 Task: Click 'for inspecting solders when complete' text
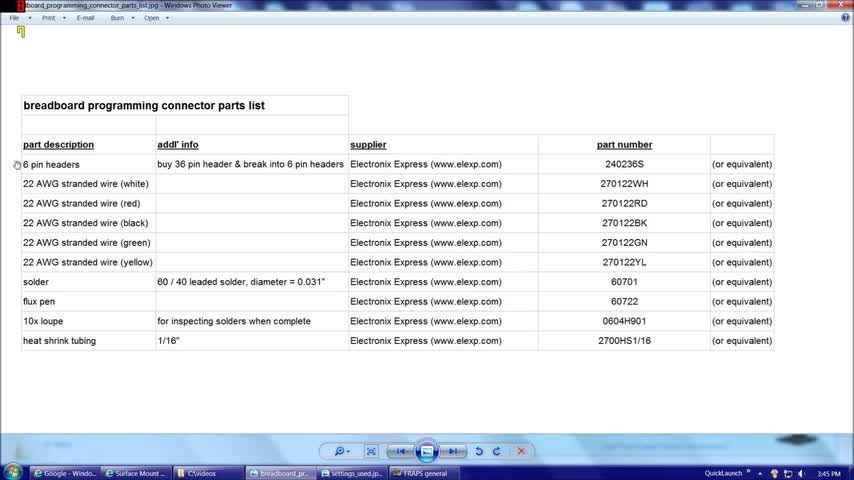(x=234, y=321)
